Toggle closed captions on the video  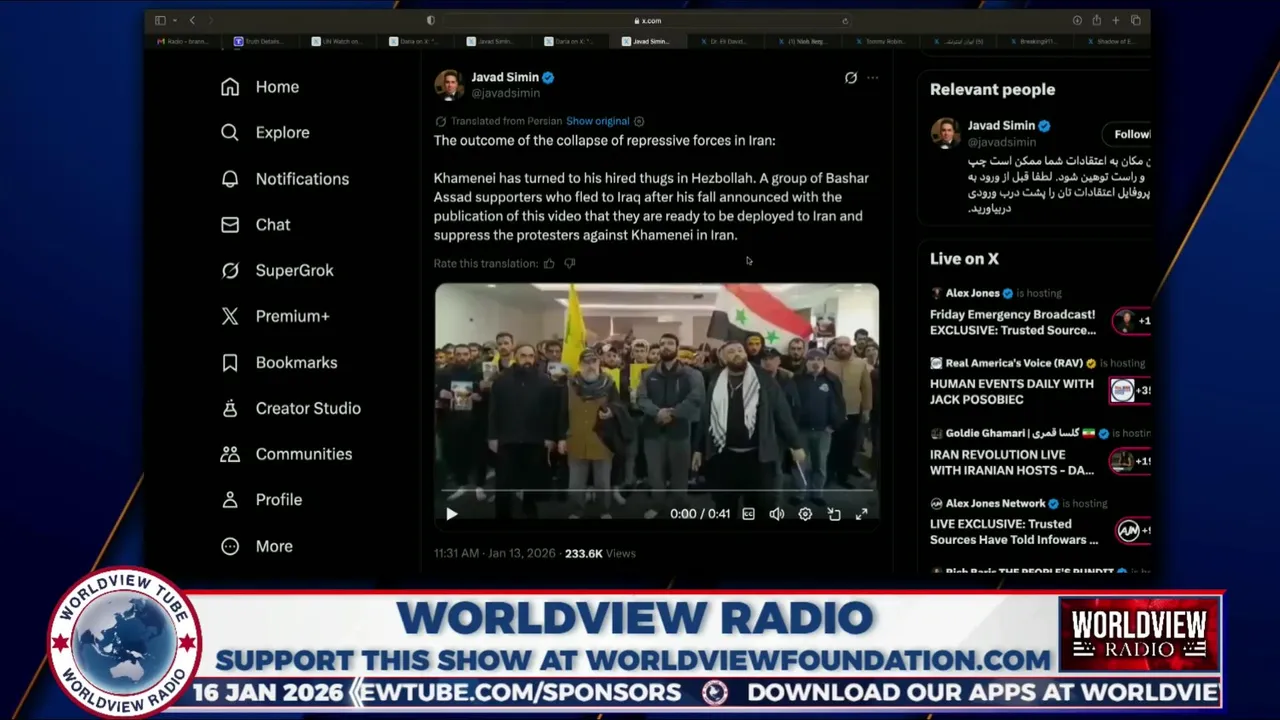748,514
